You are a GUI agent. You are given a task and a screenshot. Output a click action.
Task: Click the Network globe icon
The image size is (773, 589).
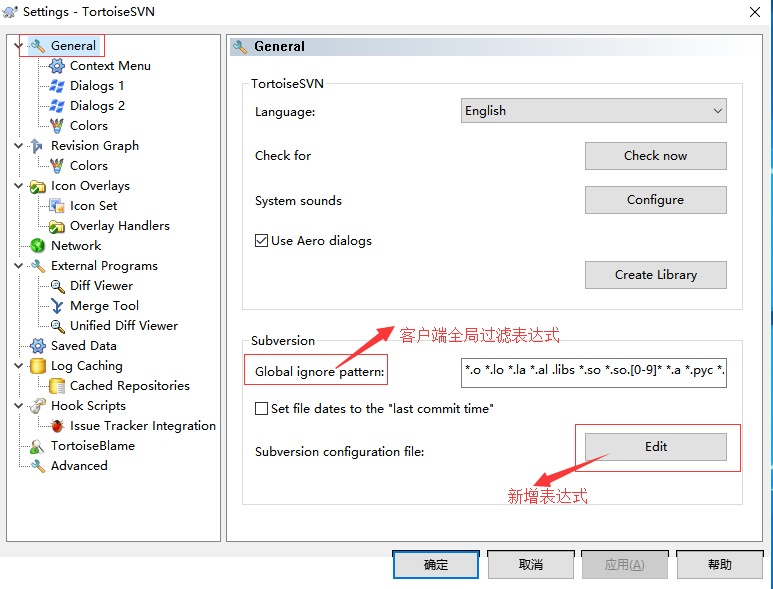[x=37, y=245]
